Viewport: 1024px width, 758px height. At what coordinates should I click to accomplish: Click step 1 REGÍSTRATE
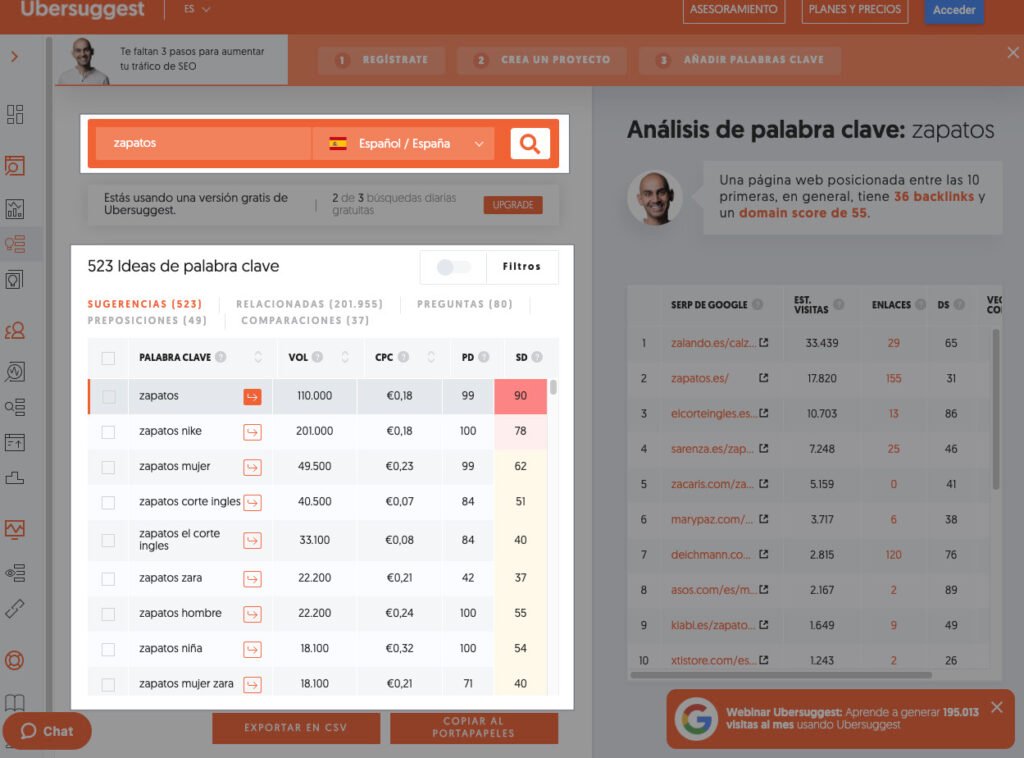[x=381, y=60]
